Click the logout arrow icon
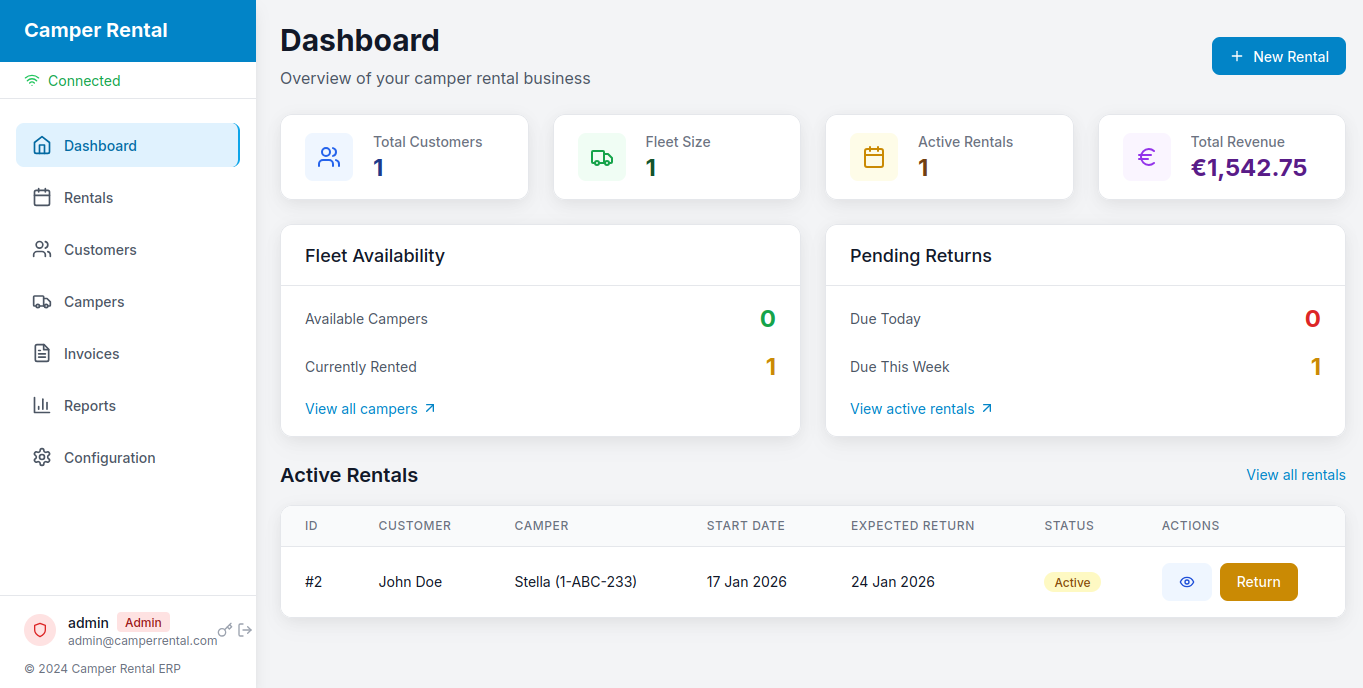 click(245, 630)
